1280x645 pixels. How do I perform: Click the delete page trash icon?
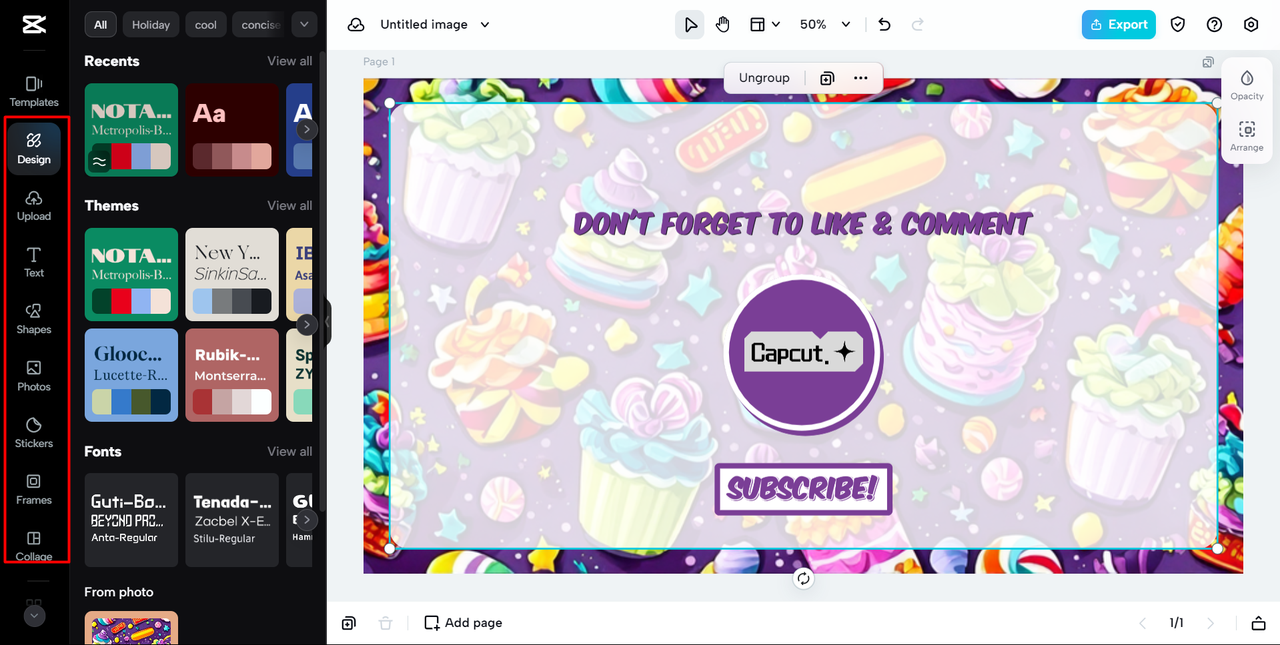385,623
